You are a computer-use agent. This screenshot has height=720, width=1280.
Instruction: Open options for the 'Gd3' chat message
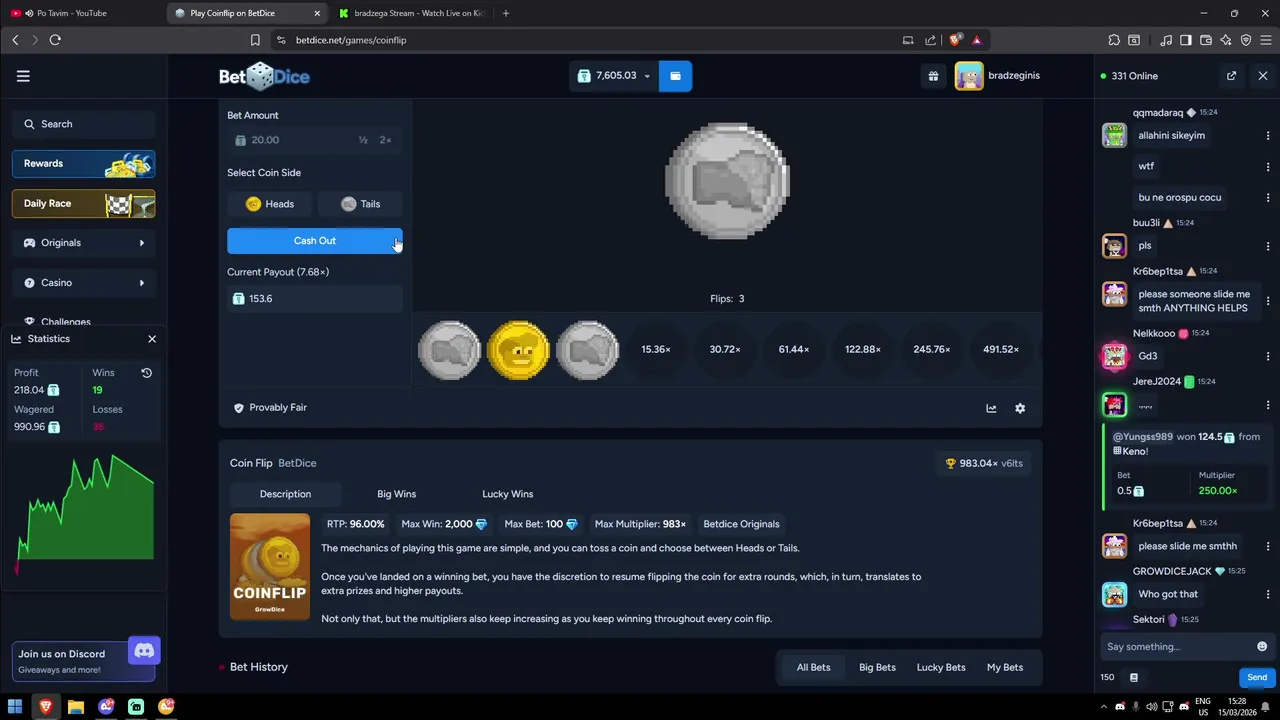tap(1267, 356)
